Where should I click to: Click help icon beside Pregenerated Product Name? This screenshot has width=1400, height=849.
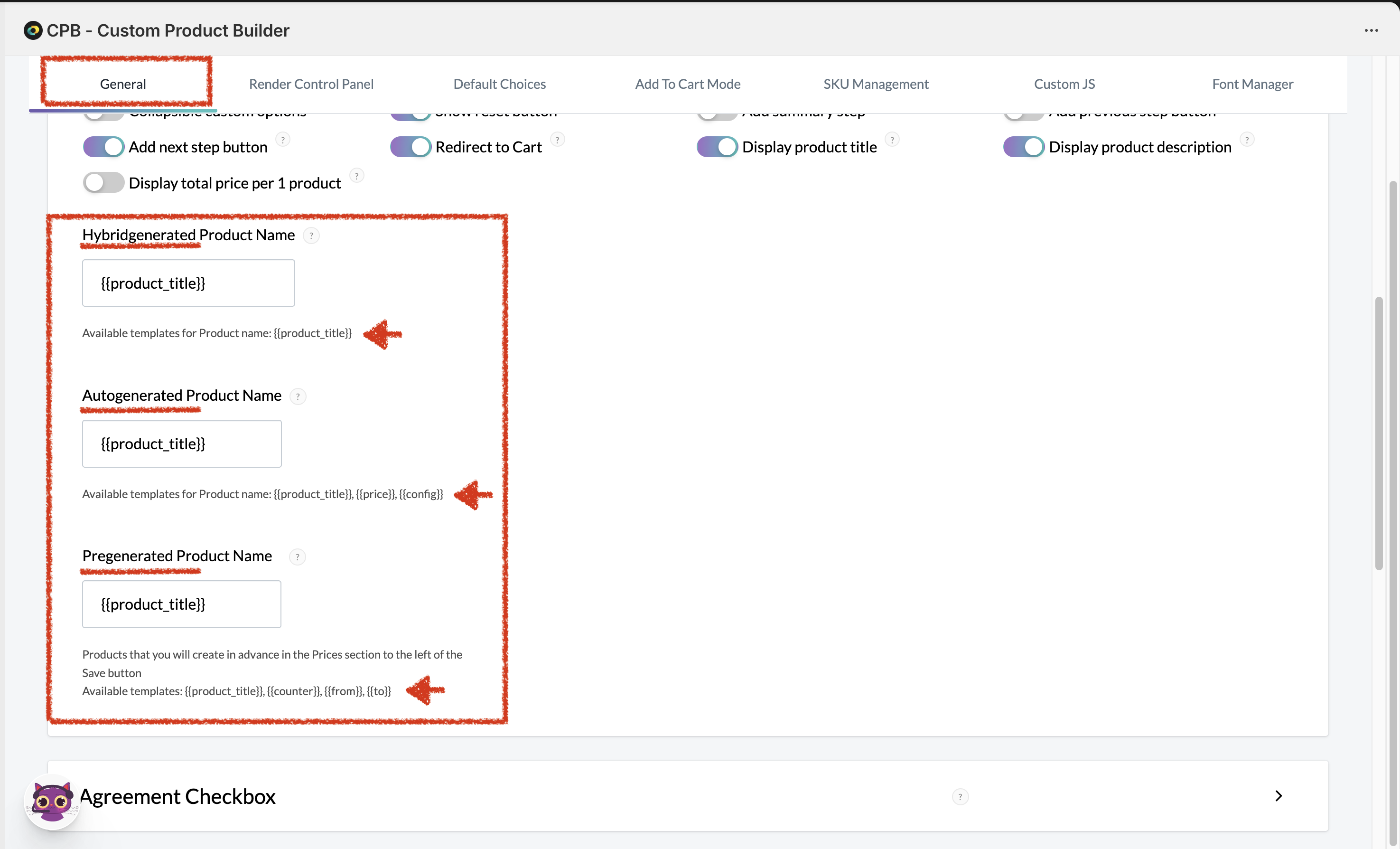tap(297, 557)
